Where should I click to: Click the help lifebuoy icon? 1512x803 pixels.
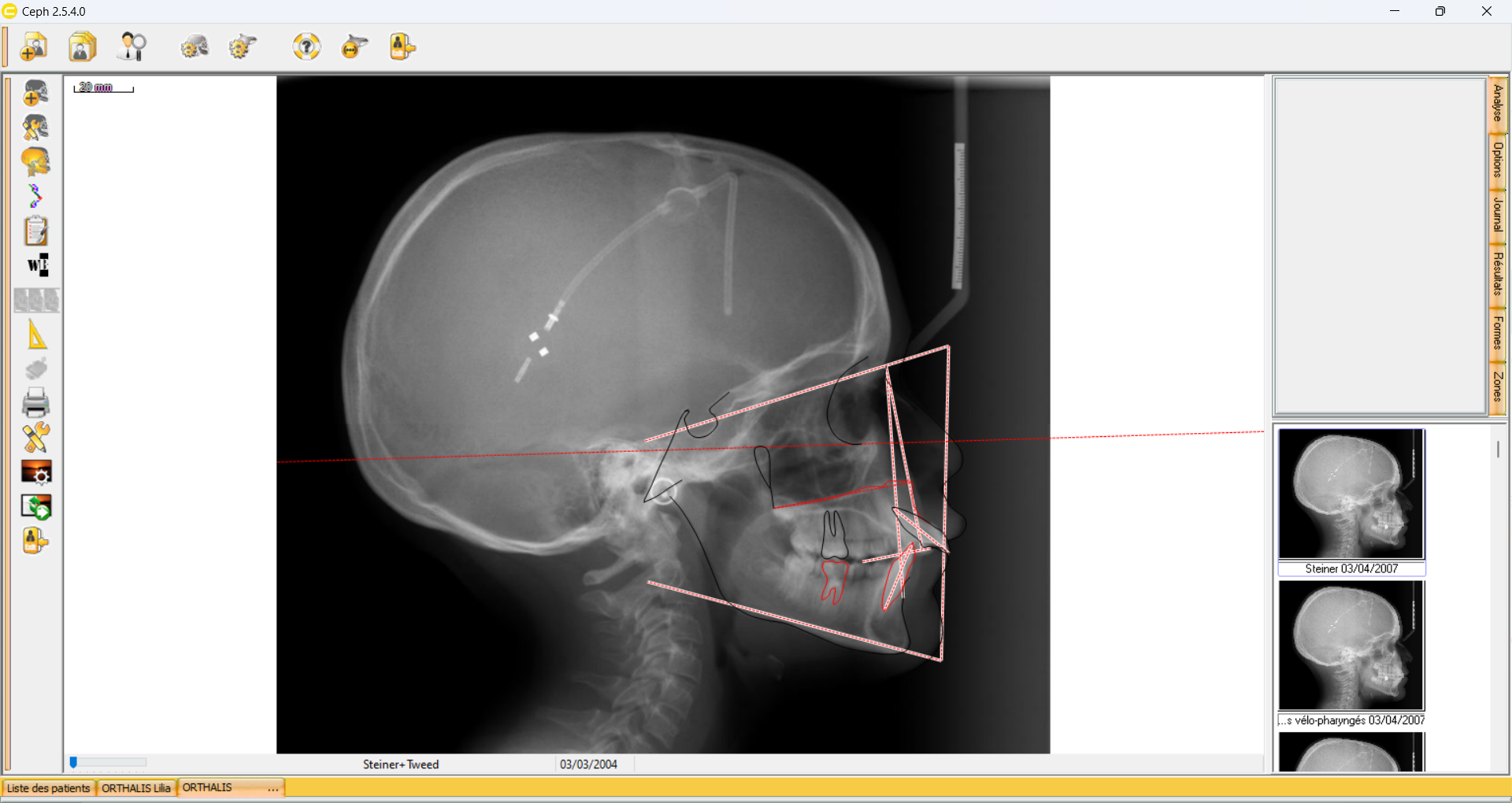(306, 47)
